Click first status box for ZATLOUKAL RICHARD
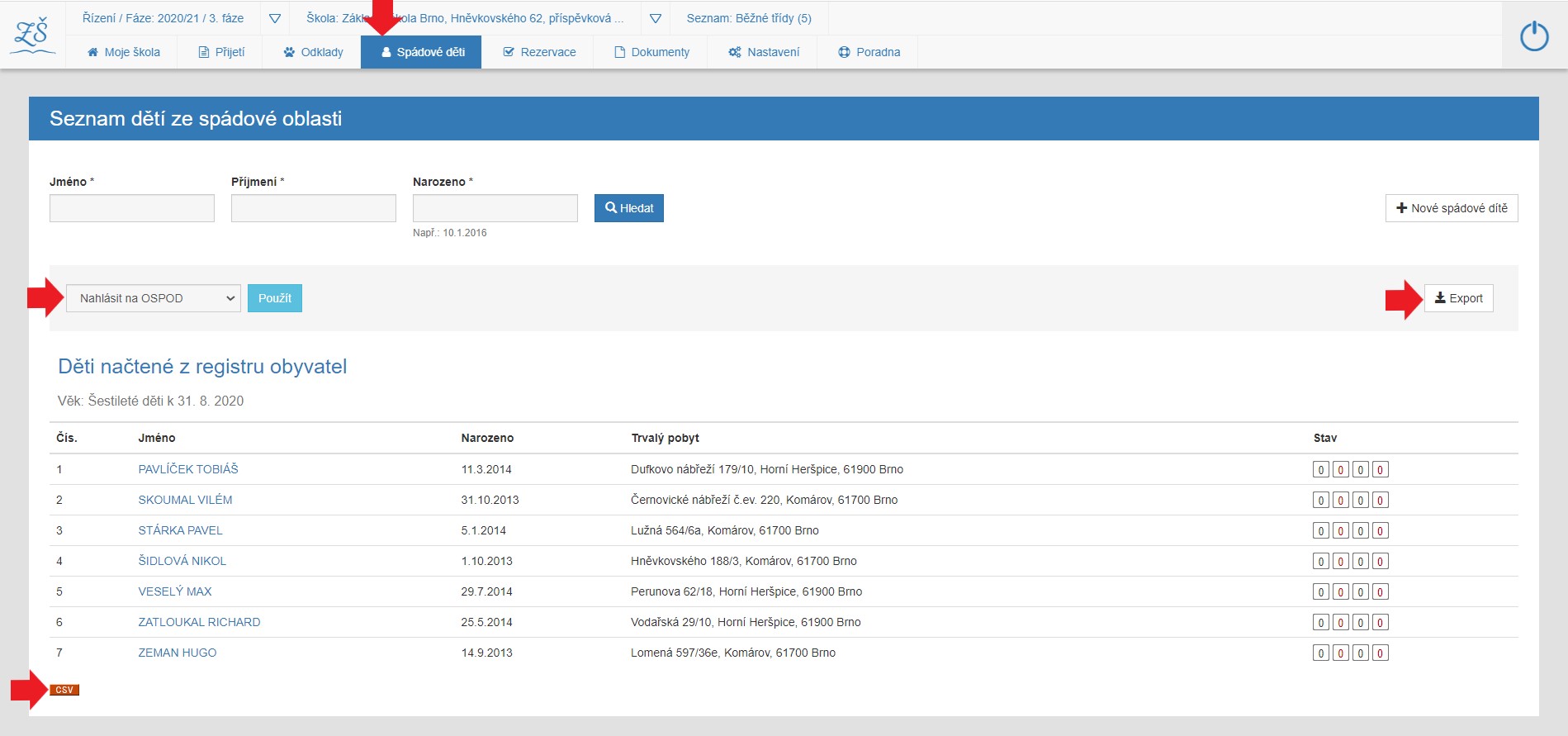Image resolution: width=1568 pixels, height=736 pixels. [1321, 623]
